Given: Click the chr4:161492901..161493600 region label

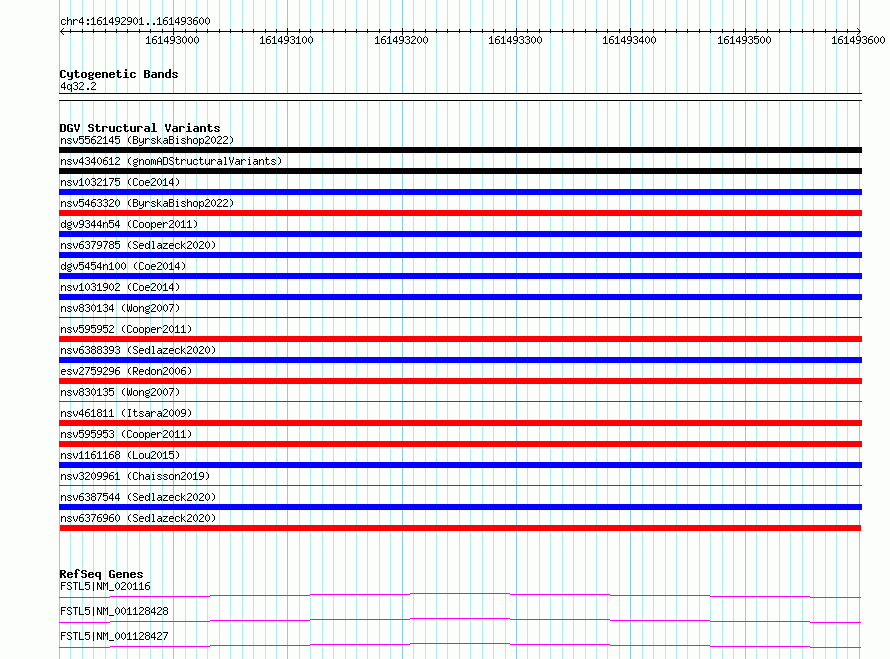Looking at the screenshot, I should [135, 21].
